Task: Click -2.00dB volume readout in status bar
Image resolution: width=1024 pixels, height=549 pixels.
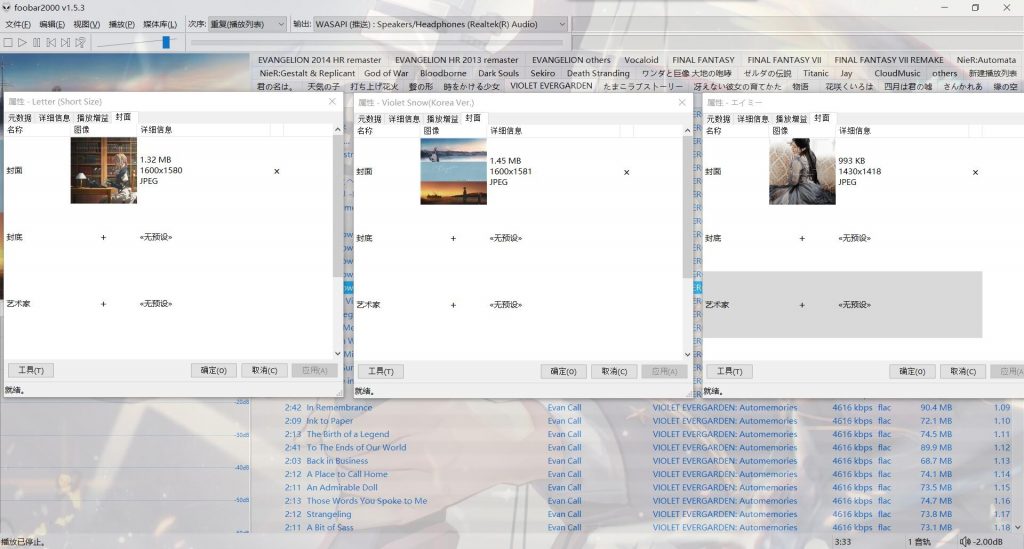Action: [x=987, y=542]
